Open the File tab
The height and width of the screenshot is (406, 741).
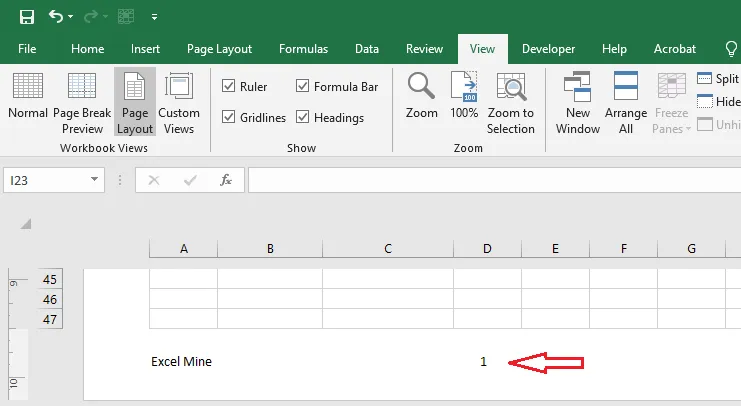pyautogui.click(x=27, y=49)
